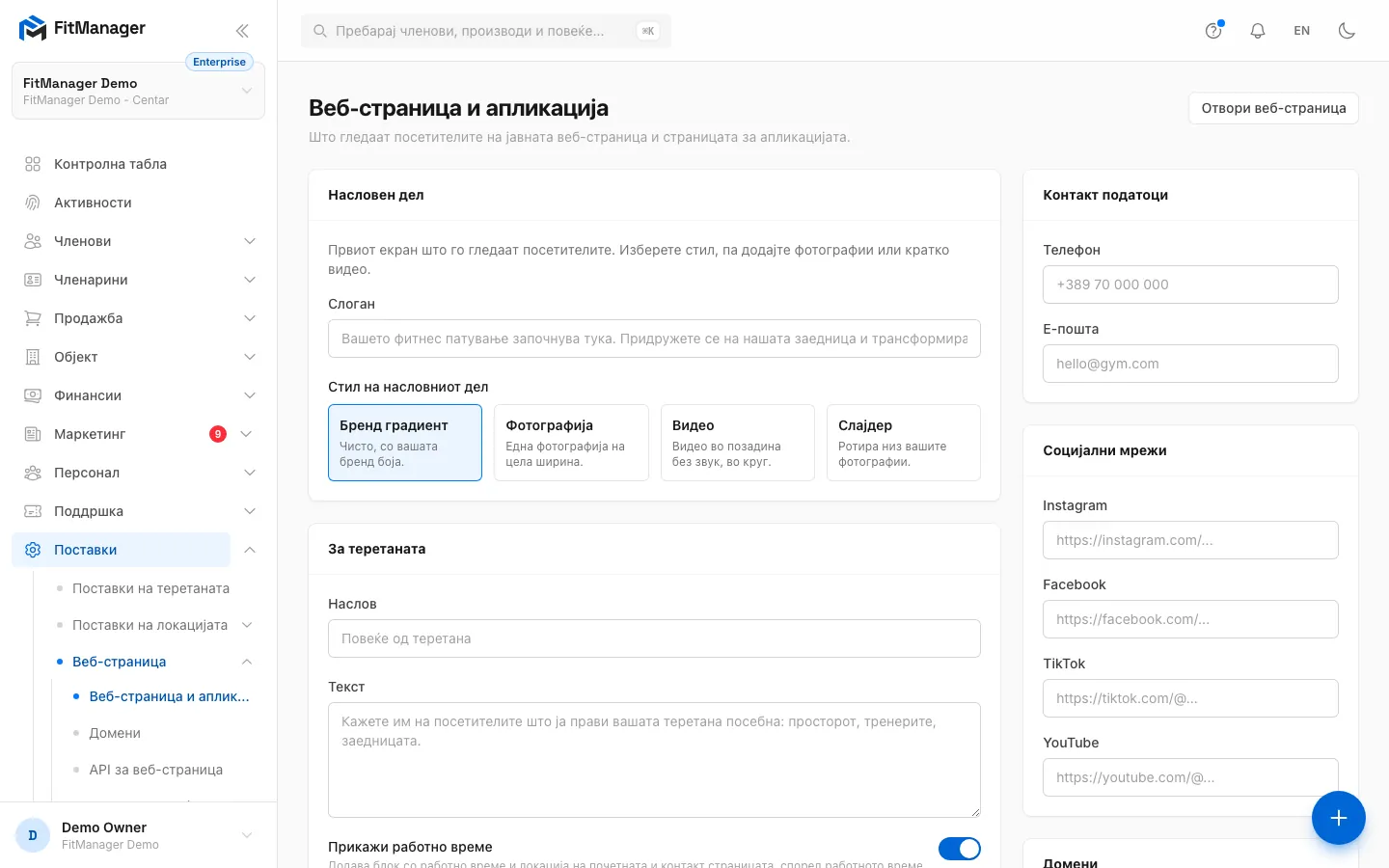Click the Телефон input field
Screen dimensions: 1389x868
point(1190,285)
